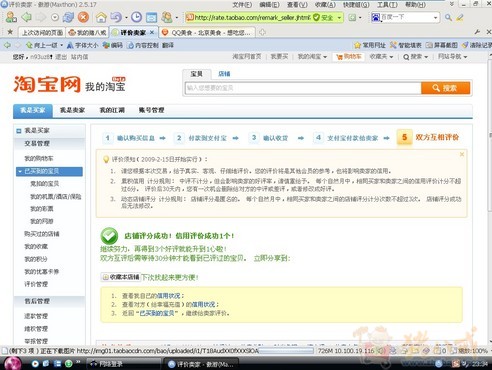Click the user account icon at toolbar start
Viewport: 492px width, 370px height.
point(11,17)
